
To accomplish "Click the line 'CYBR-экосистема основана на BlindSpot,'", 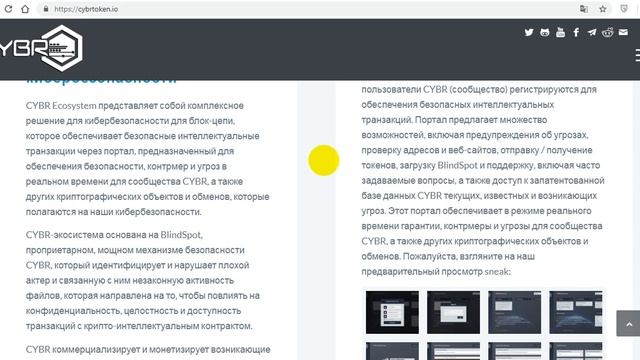I will point(114,235).
